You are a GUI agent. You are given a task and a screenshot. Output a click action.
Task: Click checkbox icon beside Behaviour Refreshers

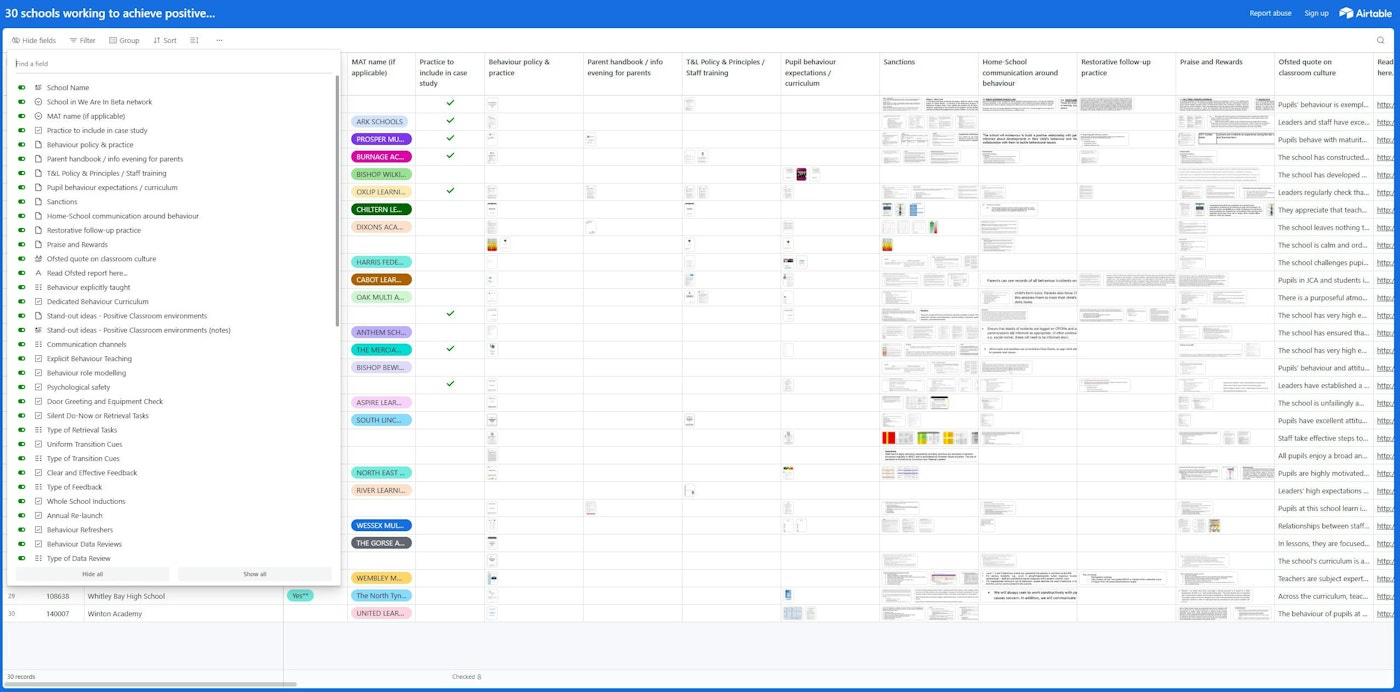(38, 530)
